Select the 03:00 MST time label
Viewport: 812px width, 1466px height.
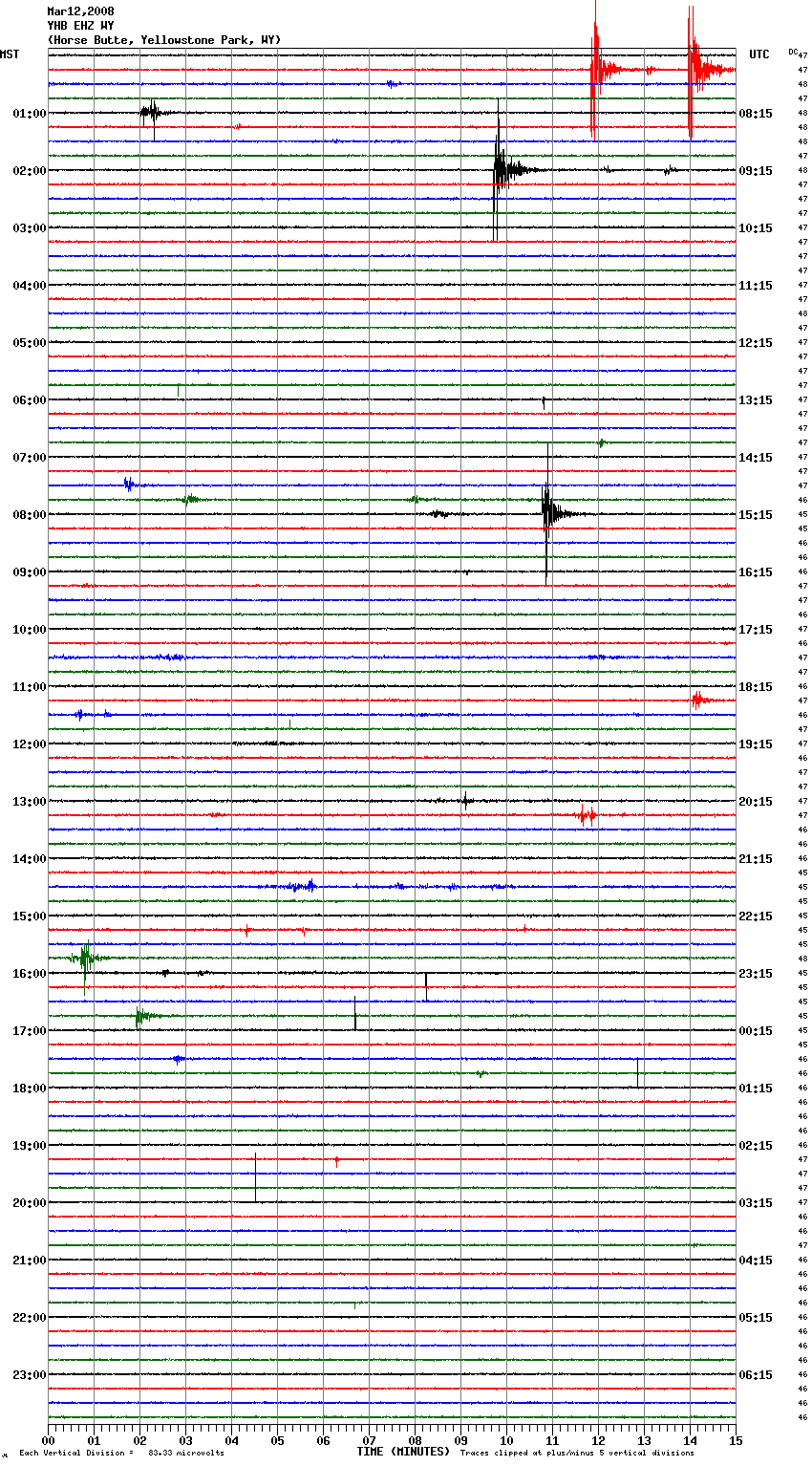(30, 228)
